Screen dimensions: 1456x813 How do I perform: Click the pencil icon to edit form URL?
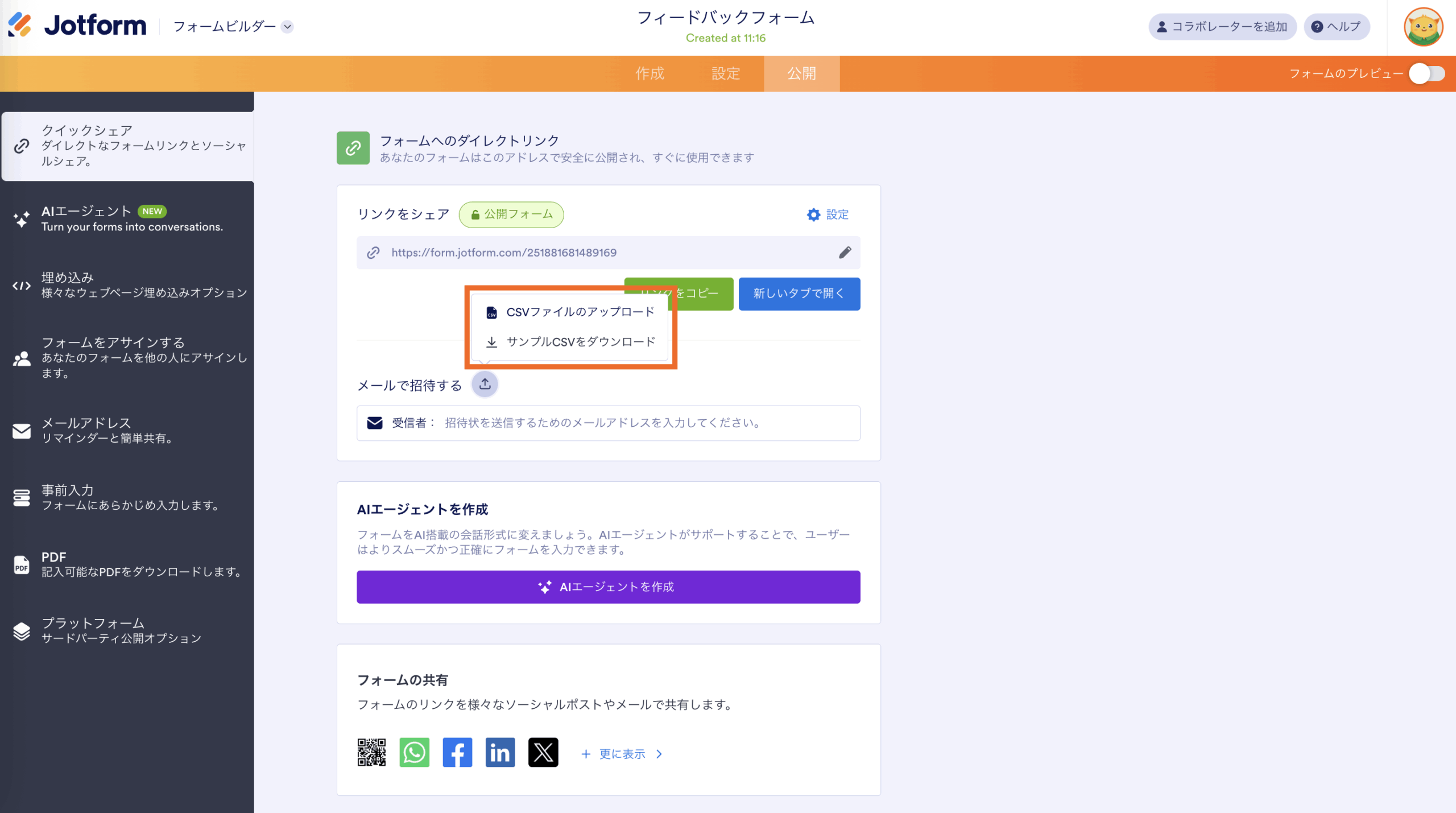[x=845, y=252]
